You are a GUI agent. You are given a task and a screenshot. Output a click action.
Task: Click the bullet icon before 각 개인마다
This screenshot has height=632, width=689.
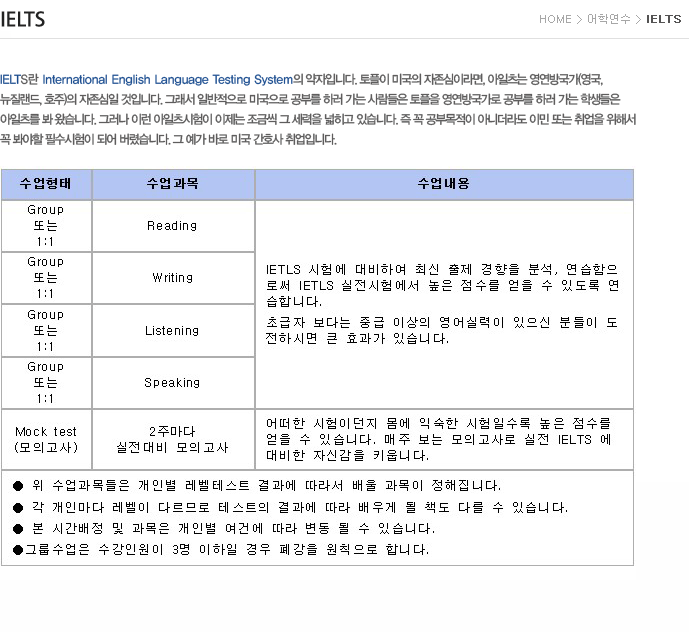point(18,507)
